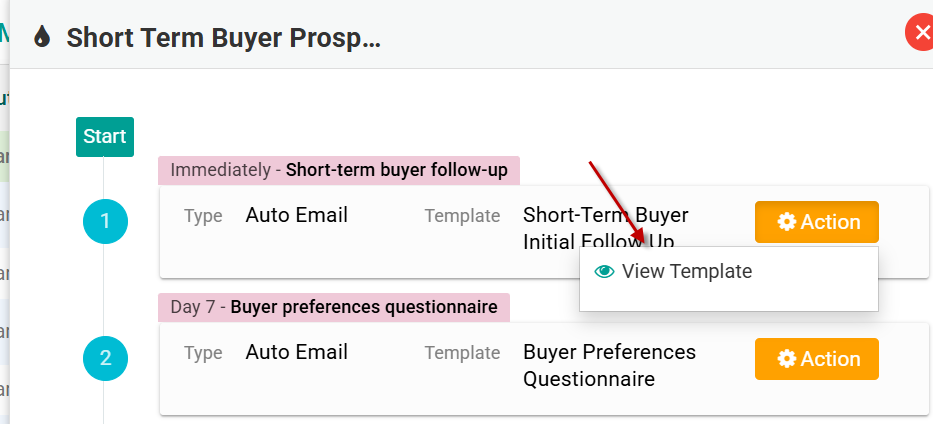Image resolution: width=933 pixels, height=424 pixels.
Task: Select the step 2 circle marker
Action: click(x=105, y=359)
